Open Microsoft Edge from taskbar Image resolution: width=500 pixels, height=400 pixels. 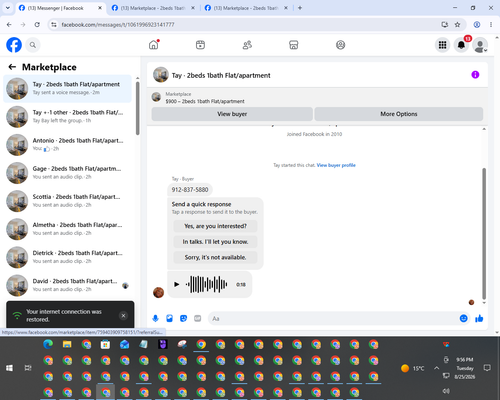(x=48, y=344)
